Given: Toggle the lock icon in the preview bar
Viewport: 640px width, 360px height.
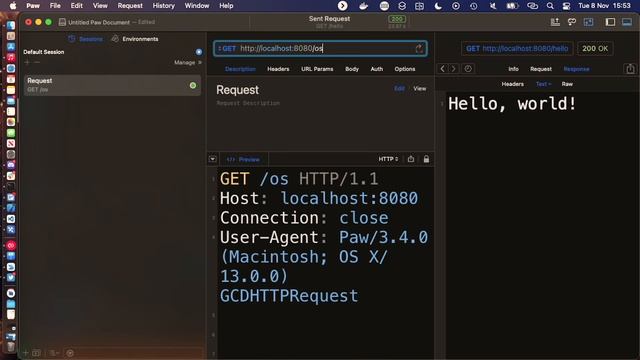Looking at the screenshot, I should coord(426,159).
